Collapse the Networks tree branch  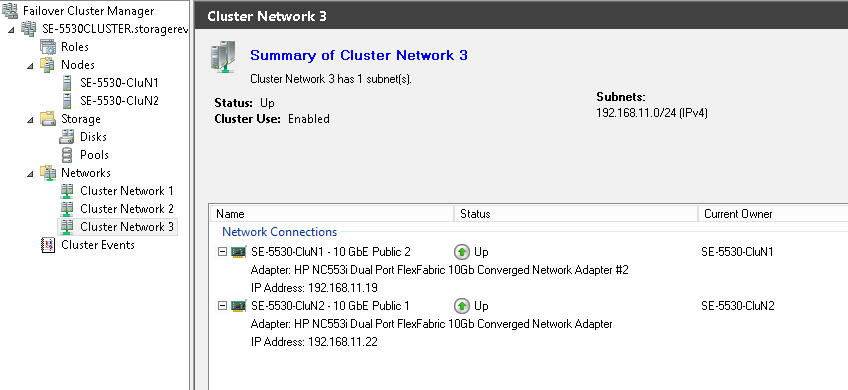point(30,174)
